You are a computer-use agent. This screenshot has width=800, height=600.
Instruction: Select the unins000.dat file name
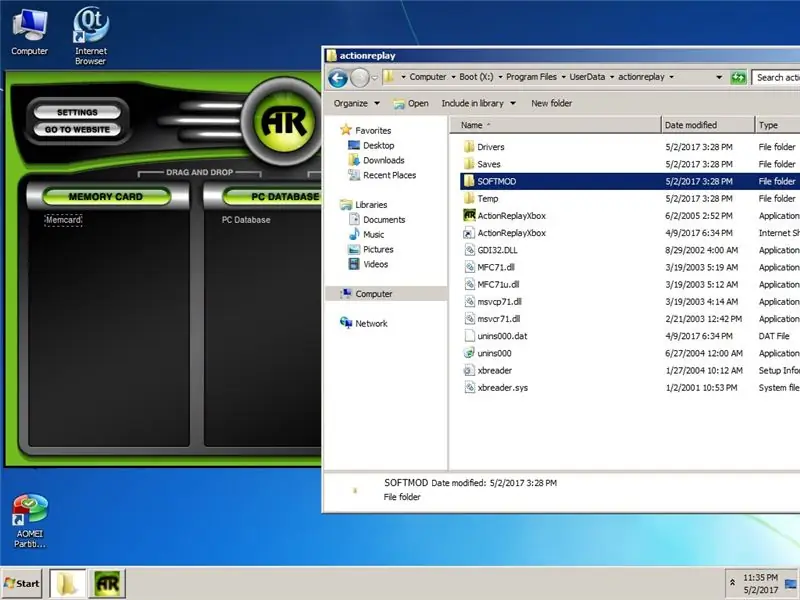click(502, 336)
